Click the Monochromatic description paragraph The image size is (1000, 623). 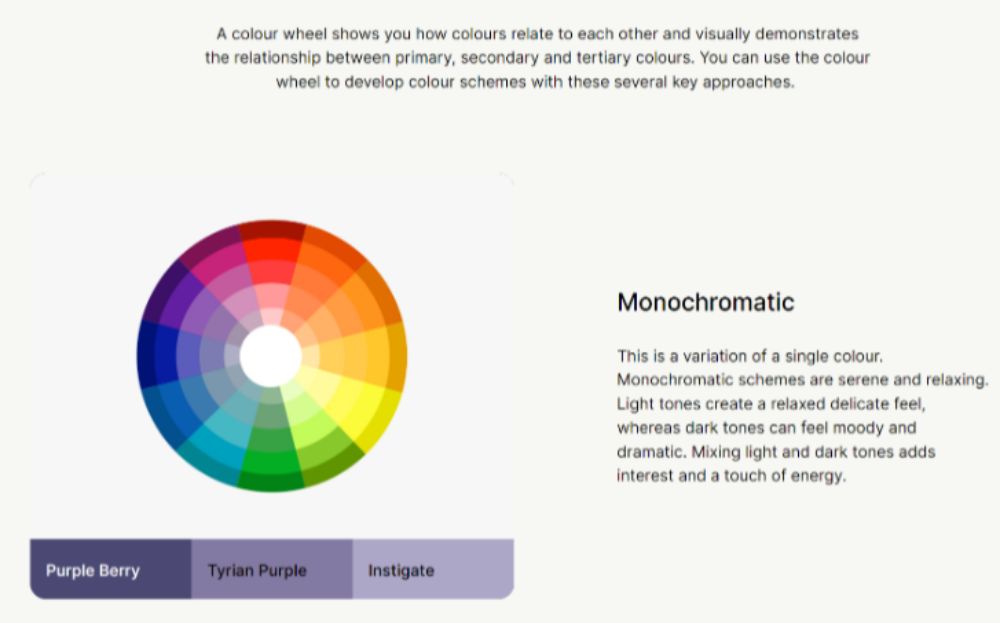(x=802, y=416)
